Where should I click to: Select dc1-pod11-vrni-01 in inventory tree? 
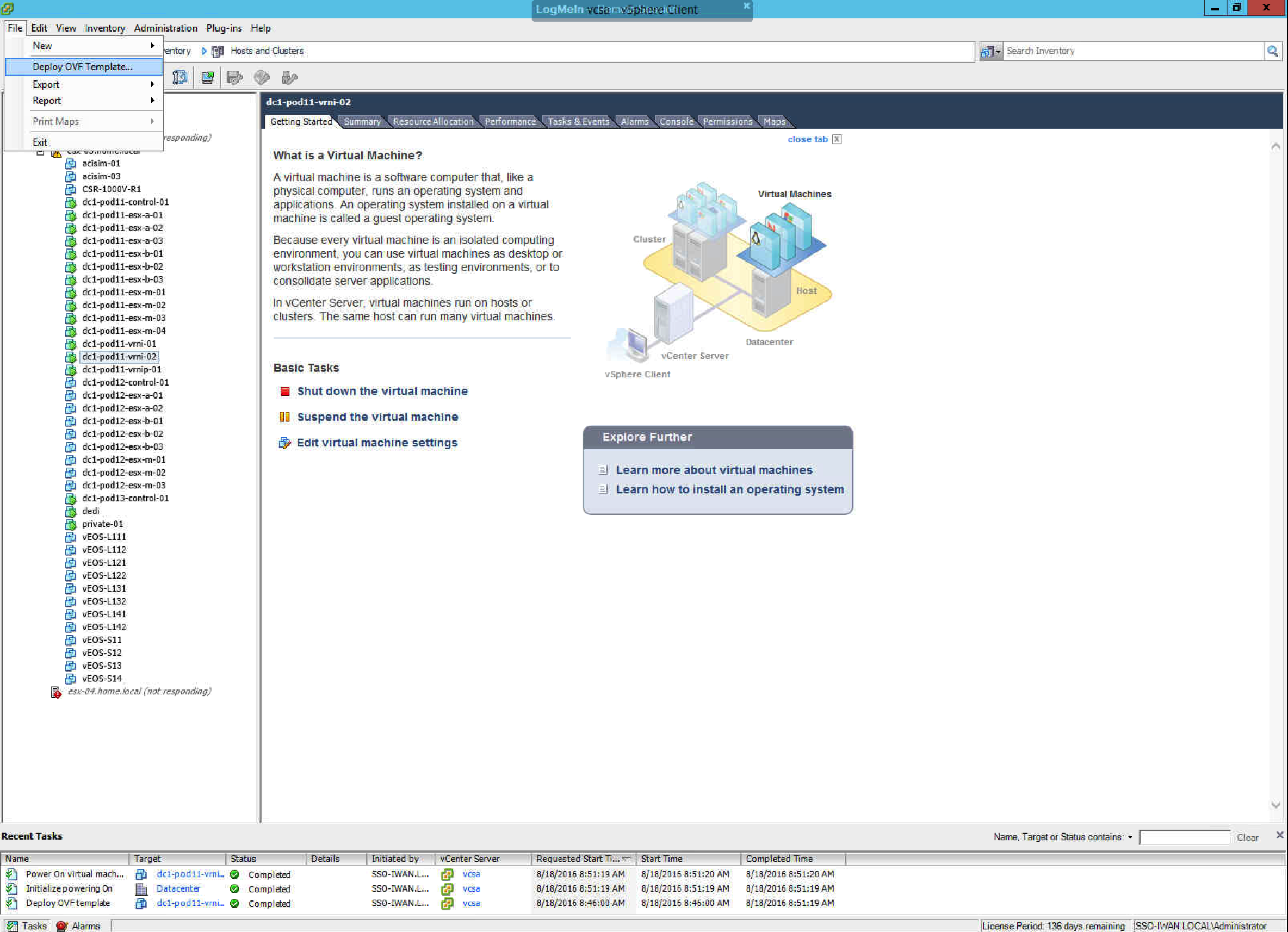[x=119, y=344]
